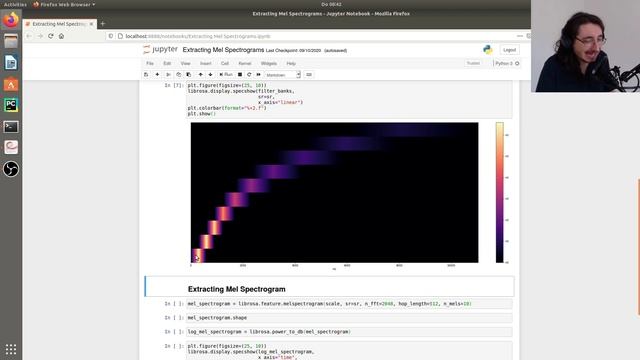Open OBS Studio from the dock
Viewport: 640px width, 360px height.
coord(11,169)
